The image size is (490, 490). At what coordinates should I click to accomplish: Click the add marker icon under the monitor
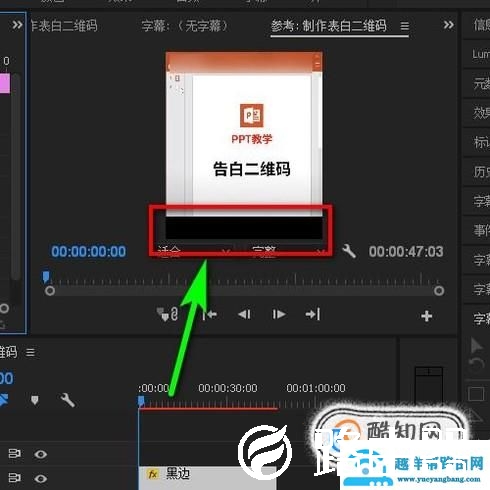pos(162,314)
